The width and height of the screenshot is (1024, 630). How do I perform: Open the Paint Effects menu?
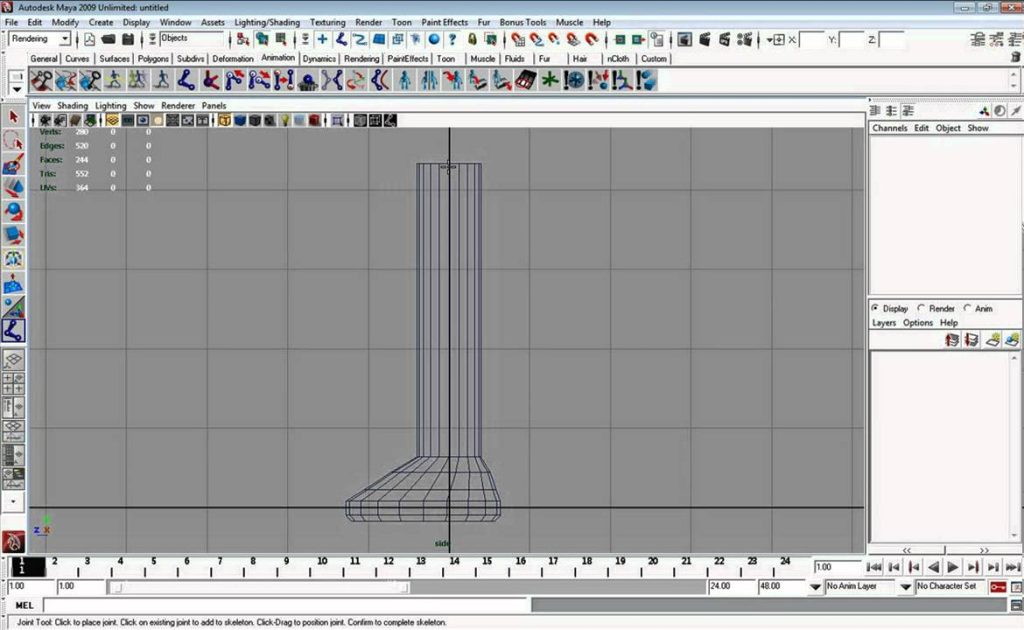(444, 22)
